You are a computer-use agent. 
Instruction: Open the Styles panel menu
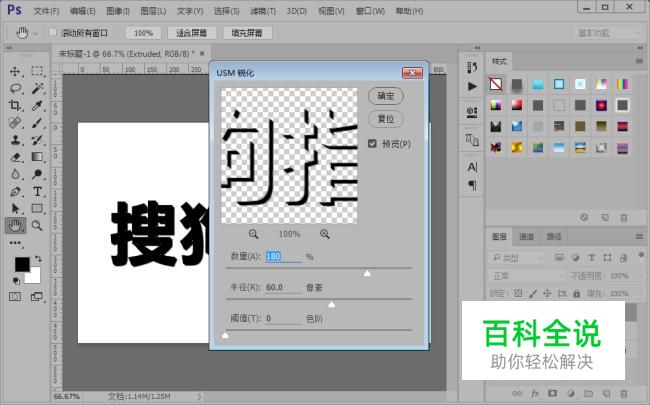pyautogui.click(x=639, y=61)
